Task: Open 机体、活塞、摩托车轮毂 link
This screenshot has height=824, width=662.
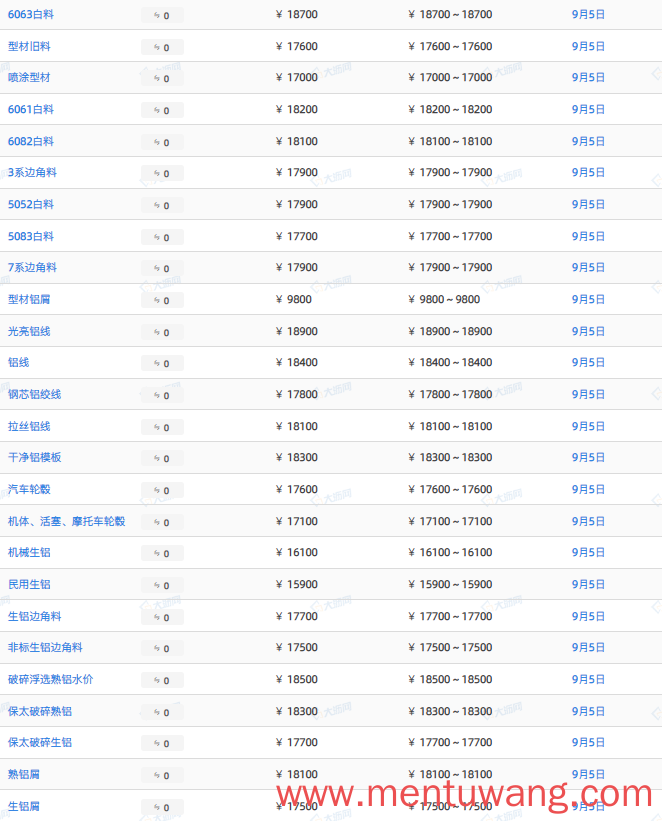Action: 66,521
